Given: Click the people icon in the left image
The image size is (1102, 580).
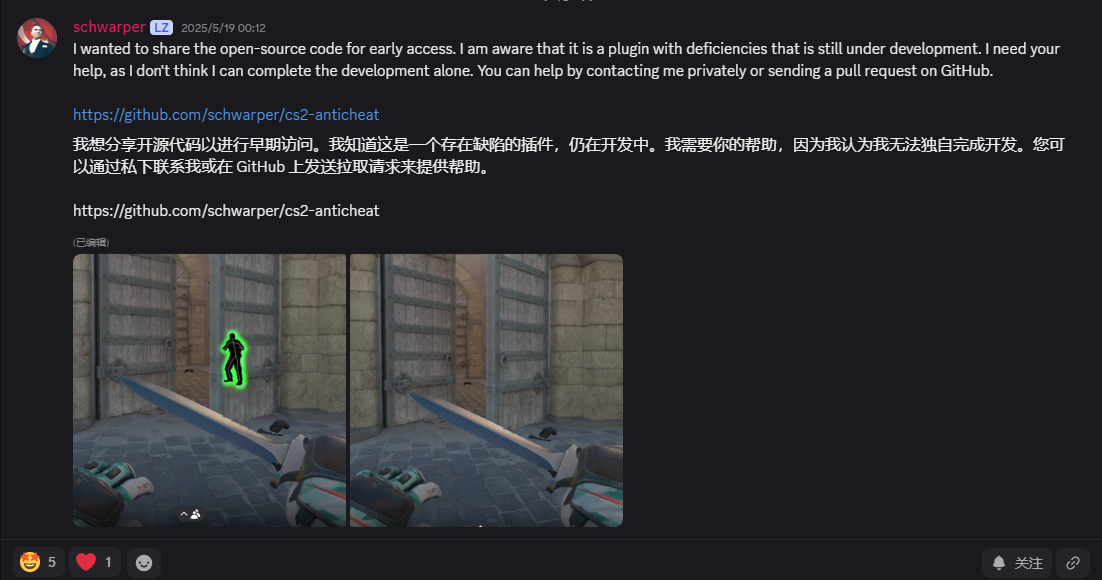Looking at the screenshot, I should point(195,515).
